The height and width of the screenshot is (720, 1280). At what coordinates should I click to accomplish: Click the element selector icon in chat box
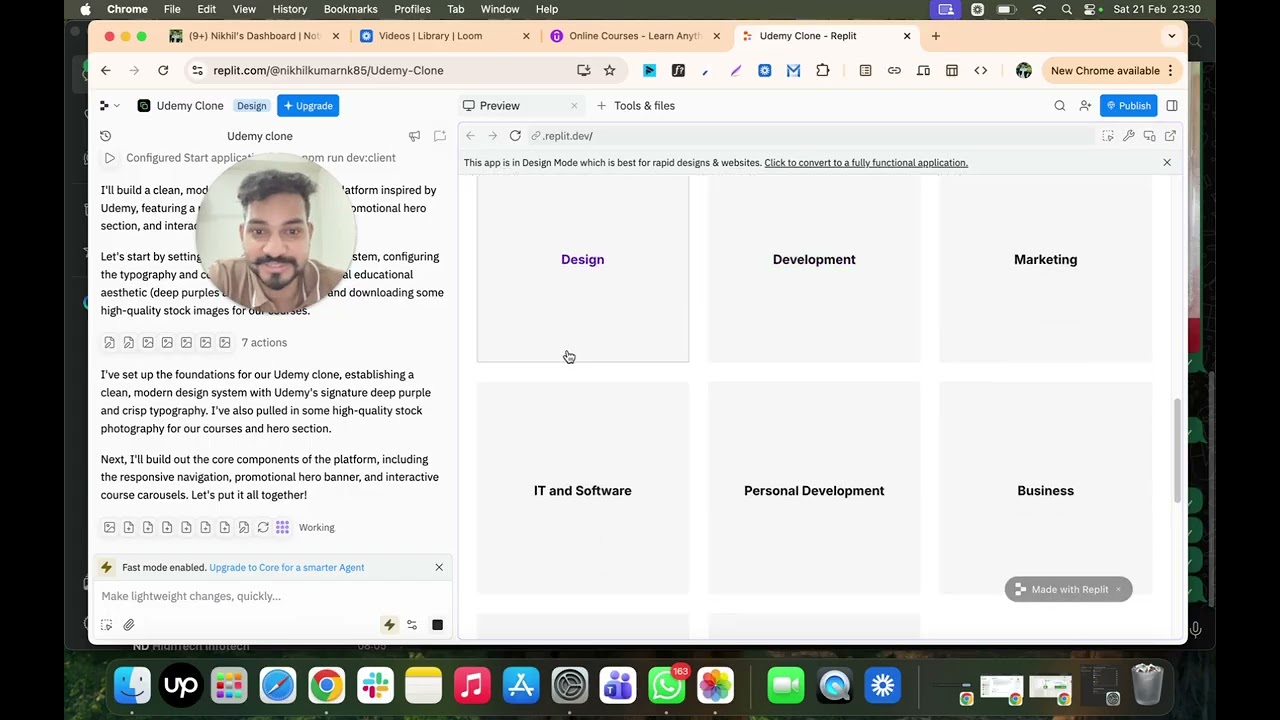106,626
